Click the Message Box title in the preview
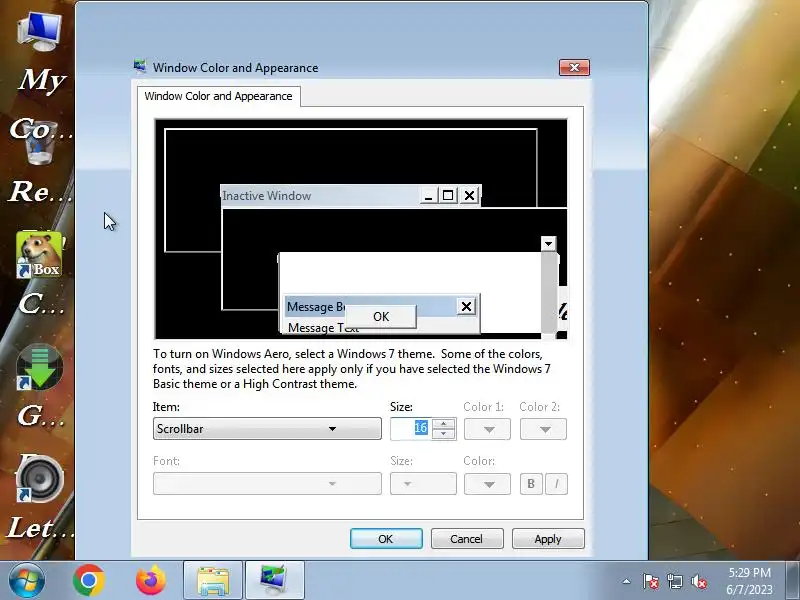The height and width of the screenshot is (600, 800). [316, 307]
